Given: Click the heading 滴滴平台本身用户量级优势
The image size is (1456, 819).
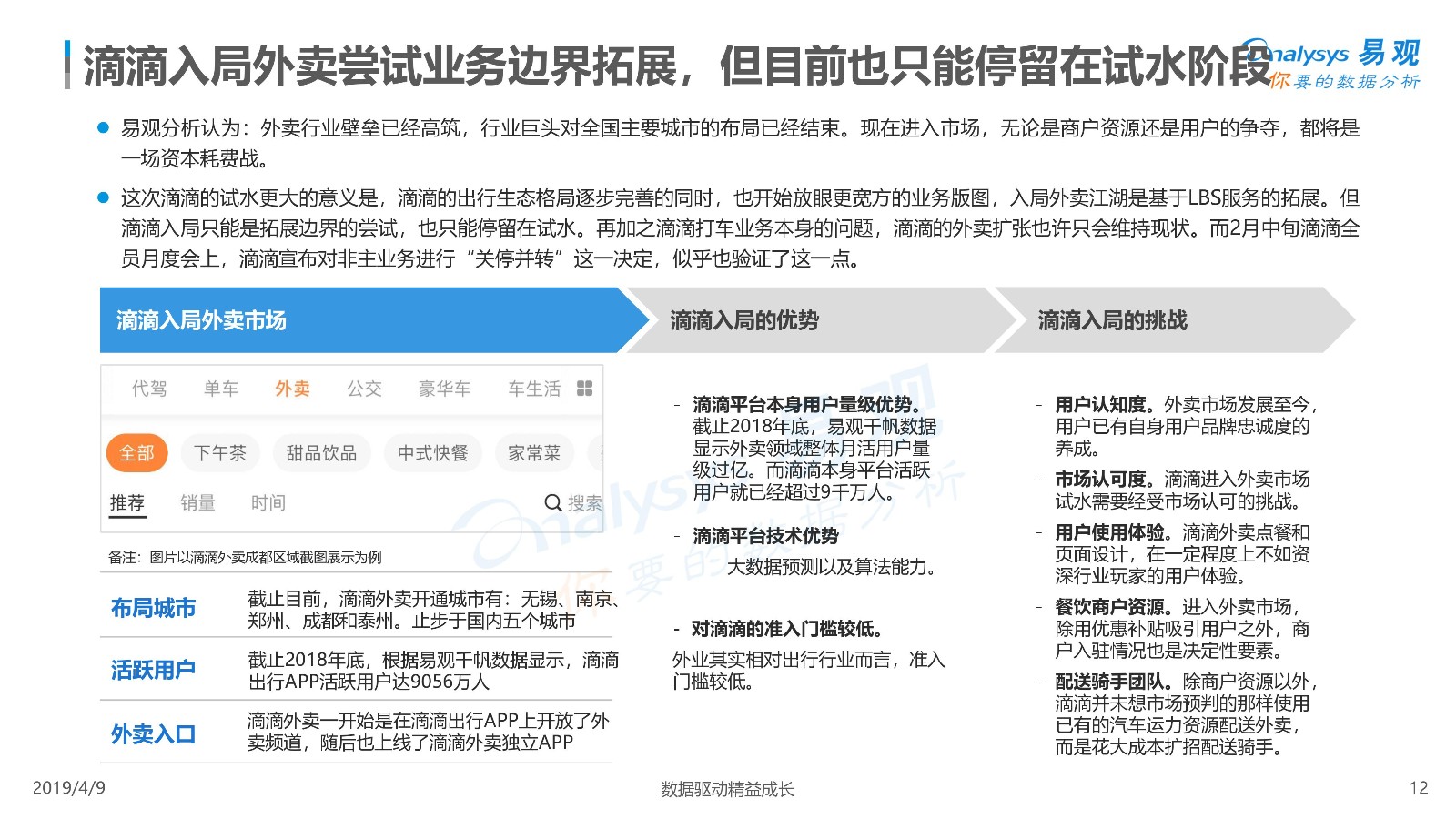Looking at the screenshot, I should [806, 404].
